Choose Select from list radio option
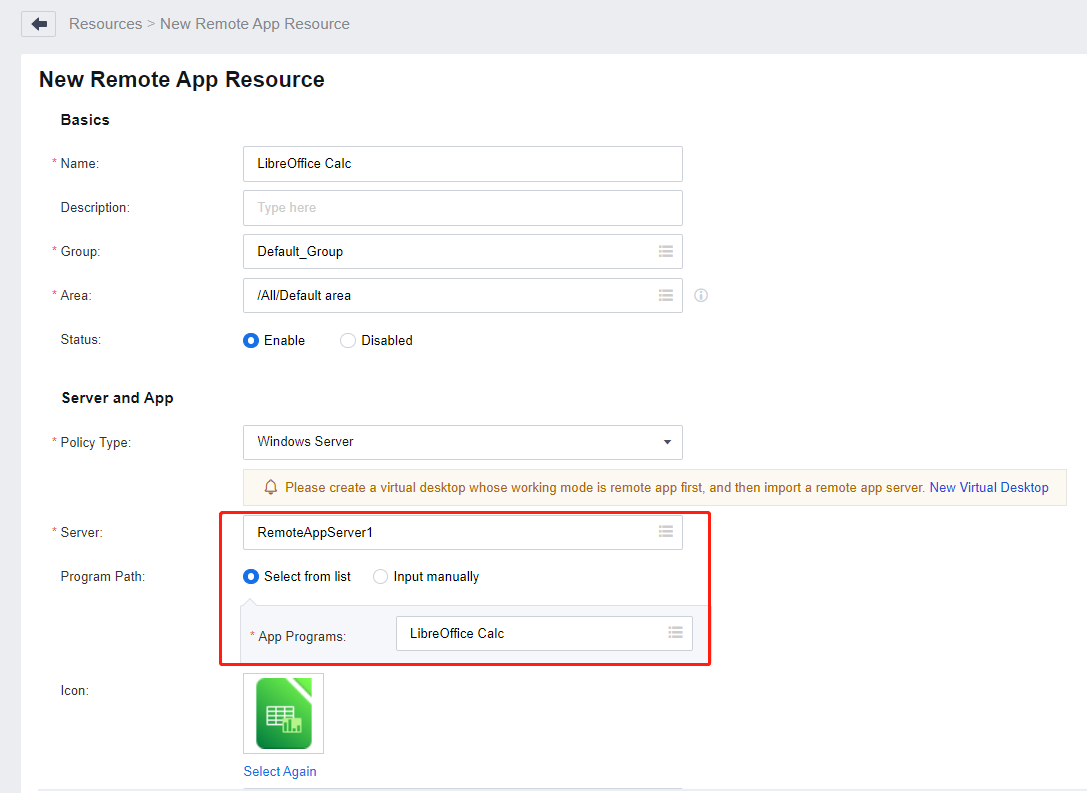Viewport: 1087px width, 793px height. (251, 577)
